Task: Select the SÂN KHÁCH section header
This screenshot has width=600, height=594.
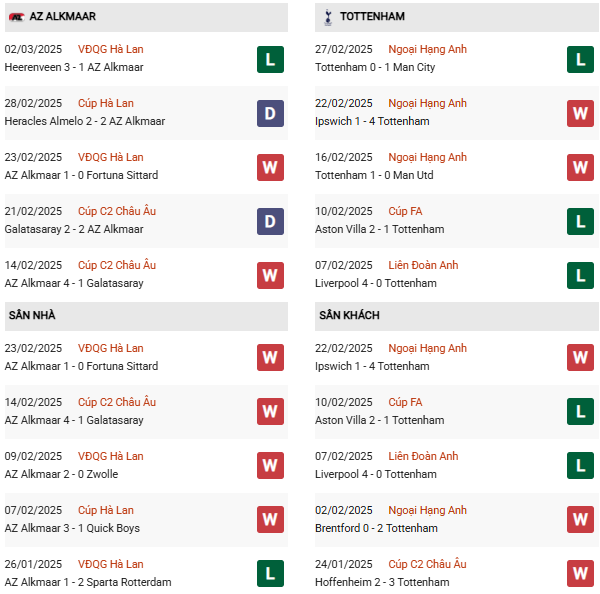Action: click(349, 316)
